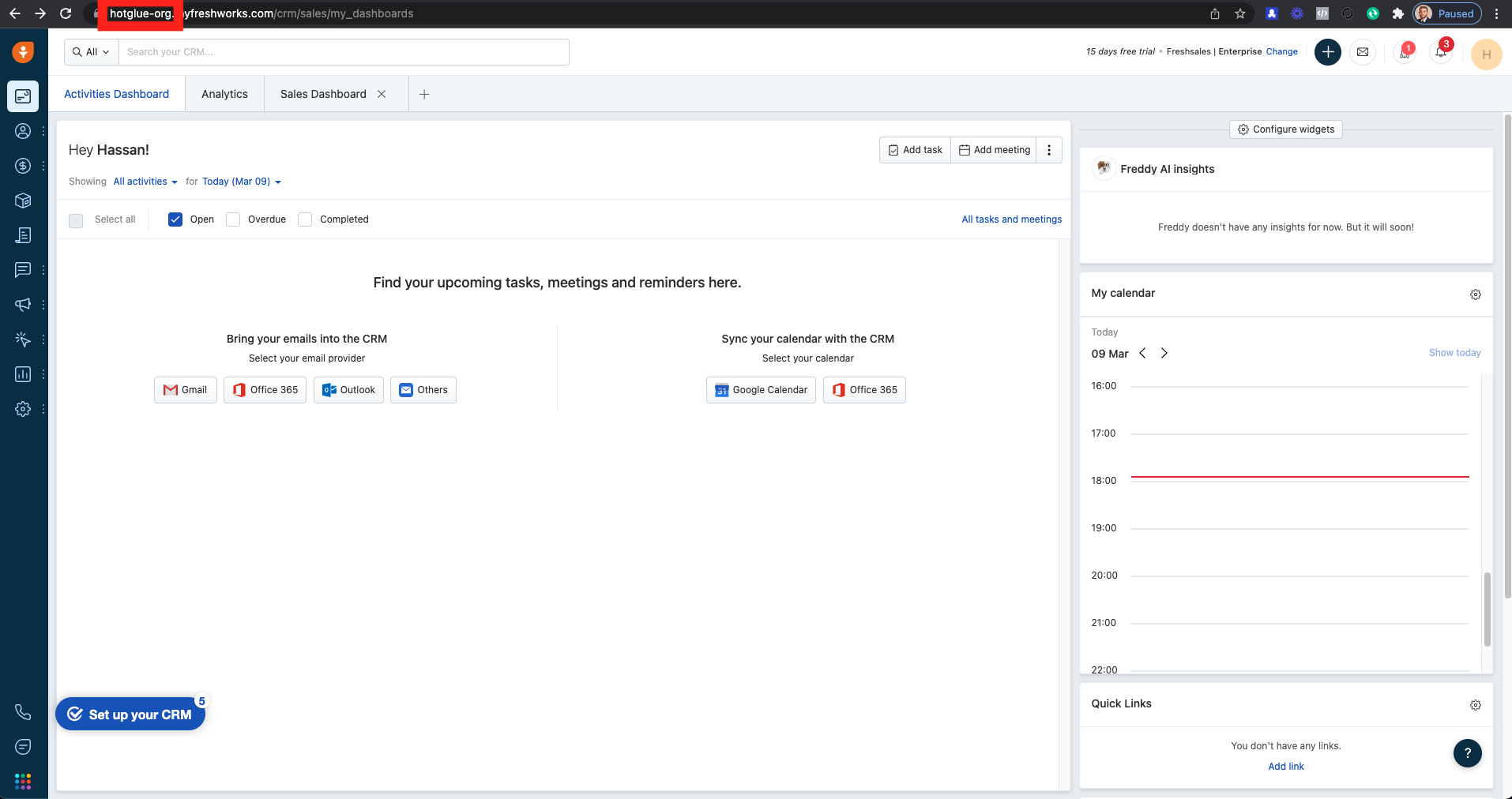Click the quick-add plus button in the header
This screenshot has height=799, width=1512.
(1328, 52)
